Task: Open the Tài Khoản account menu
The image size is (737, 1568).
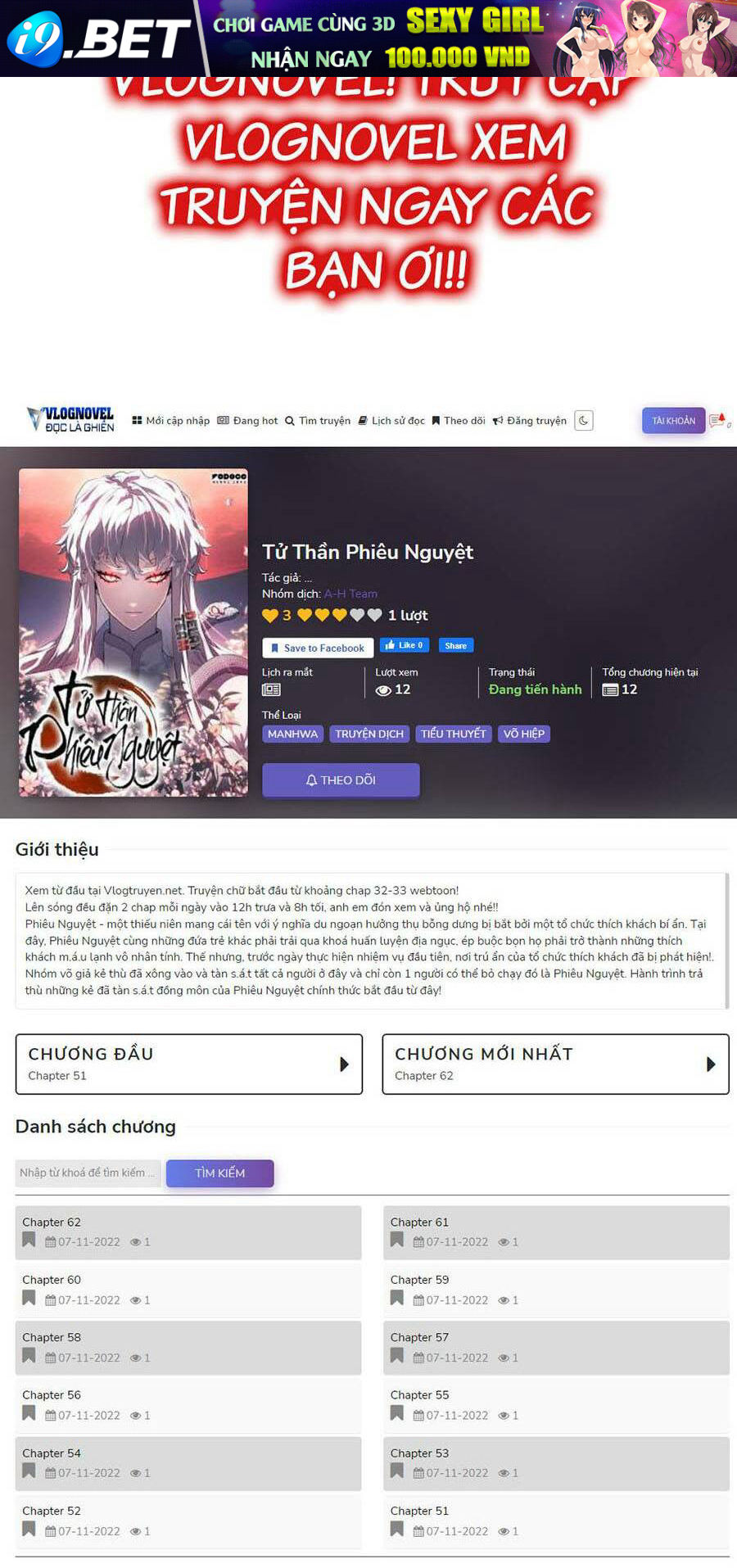Action: [x=673, y=421]
